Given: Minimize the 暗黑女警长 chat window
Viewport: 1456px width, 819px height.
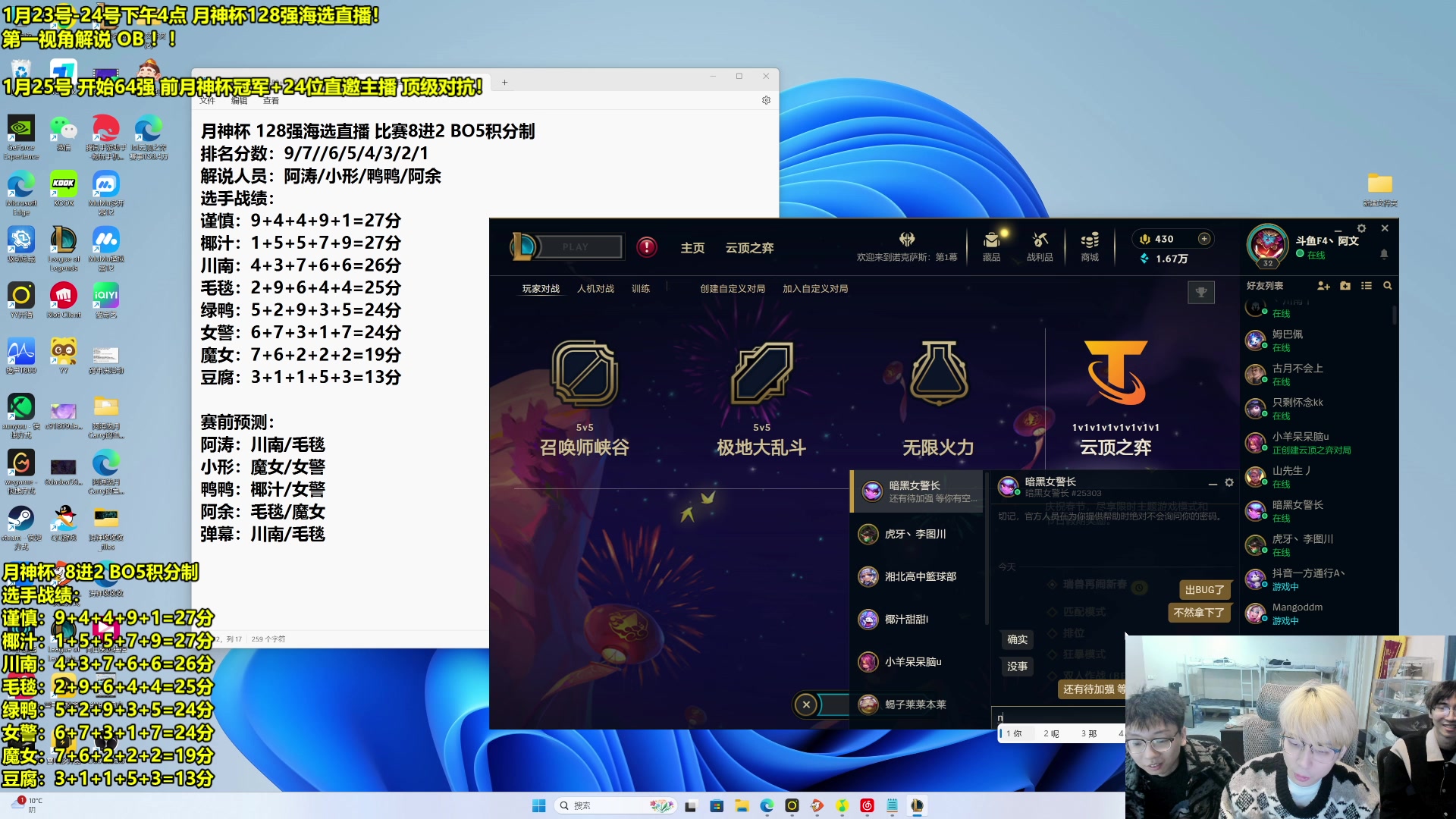Looking at the screenshot, I should (x=1212, y=484).
